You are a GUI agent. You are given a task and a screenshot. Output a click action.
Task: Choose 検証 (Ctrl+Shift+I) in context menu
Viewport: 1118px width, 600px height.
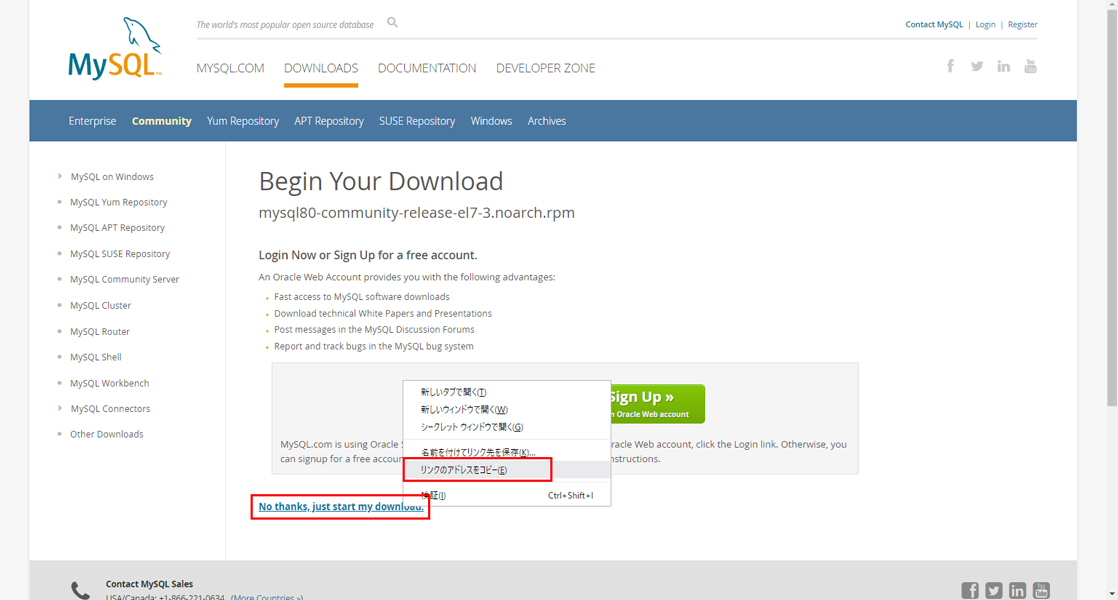506,495
